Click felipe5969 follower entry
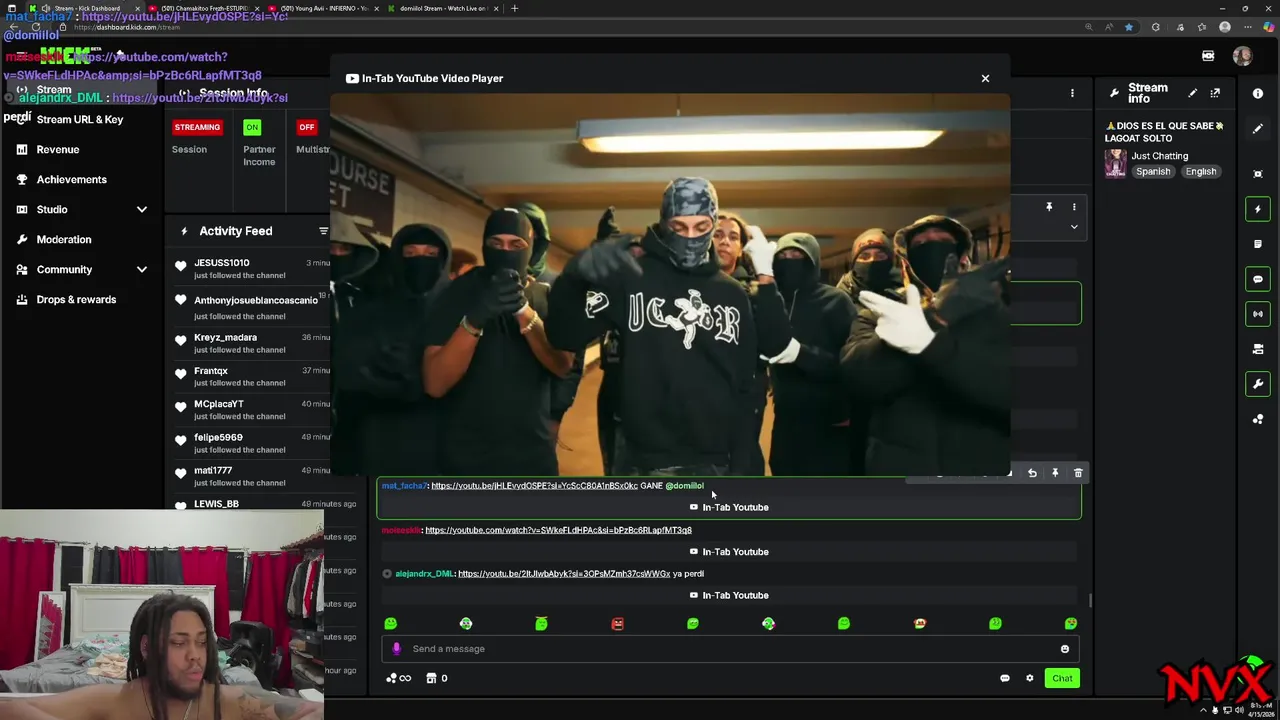Screen dimensions: 1280x720 click(x=218, y=437)
